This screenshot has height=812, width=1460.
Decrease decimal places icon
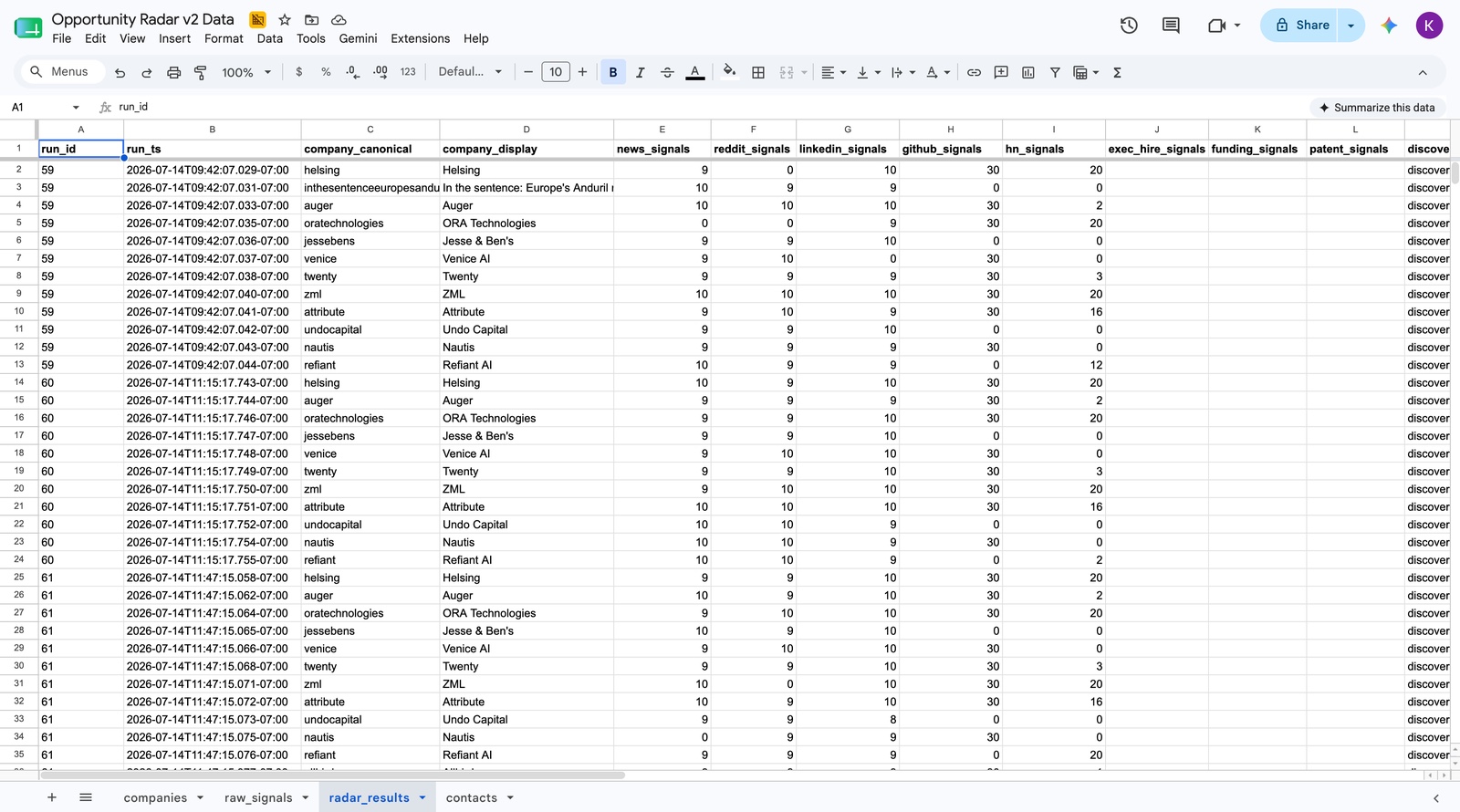(x=353, y=72)
